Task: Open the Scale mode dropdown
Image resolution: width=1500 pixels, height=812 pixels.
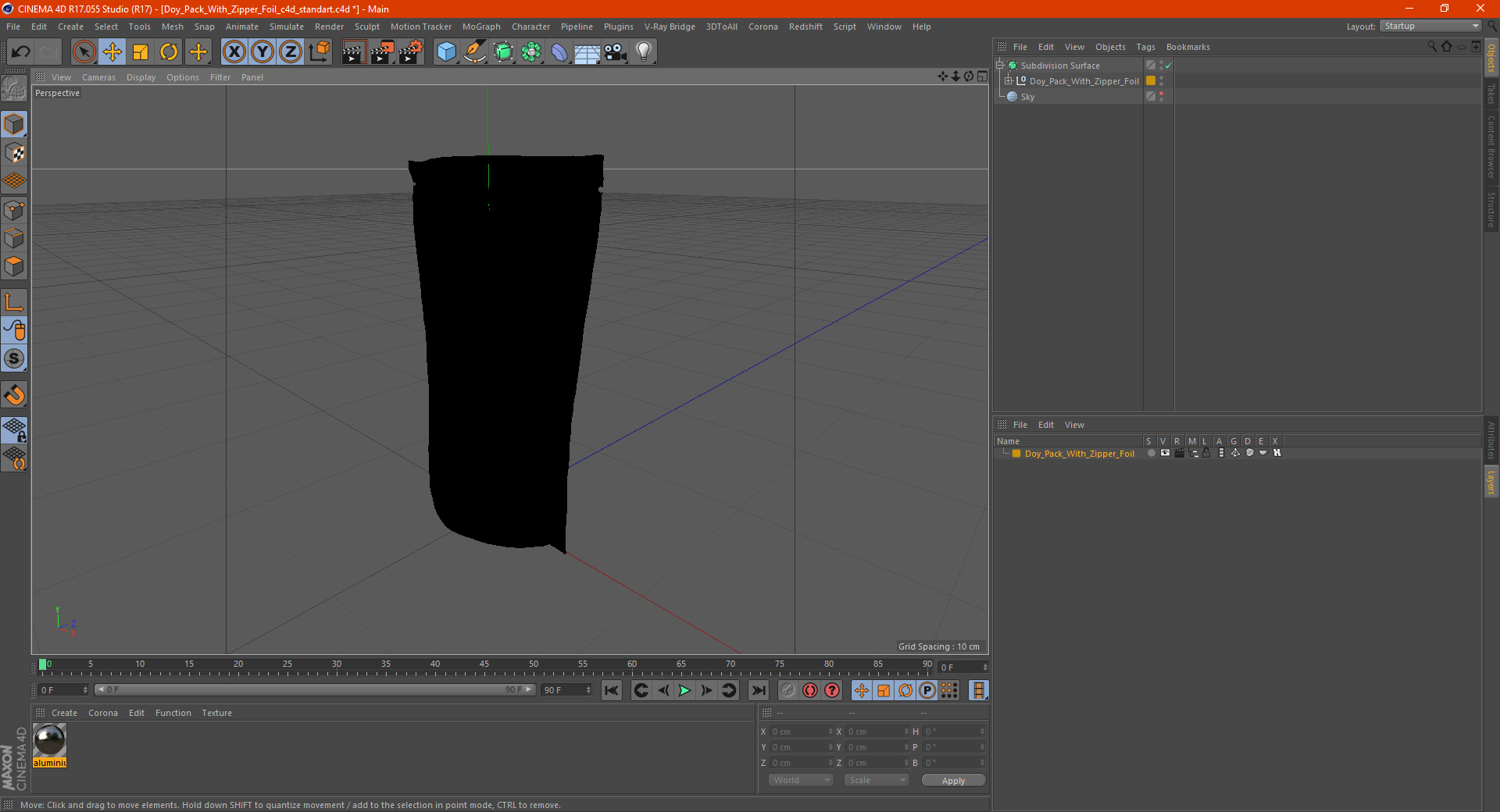Action: (x=876, y=780)
